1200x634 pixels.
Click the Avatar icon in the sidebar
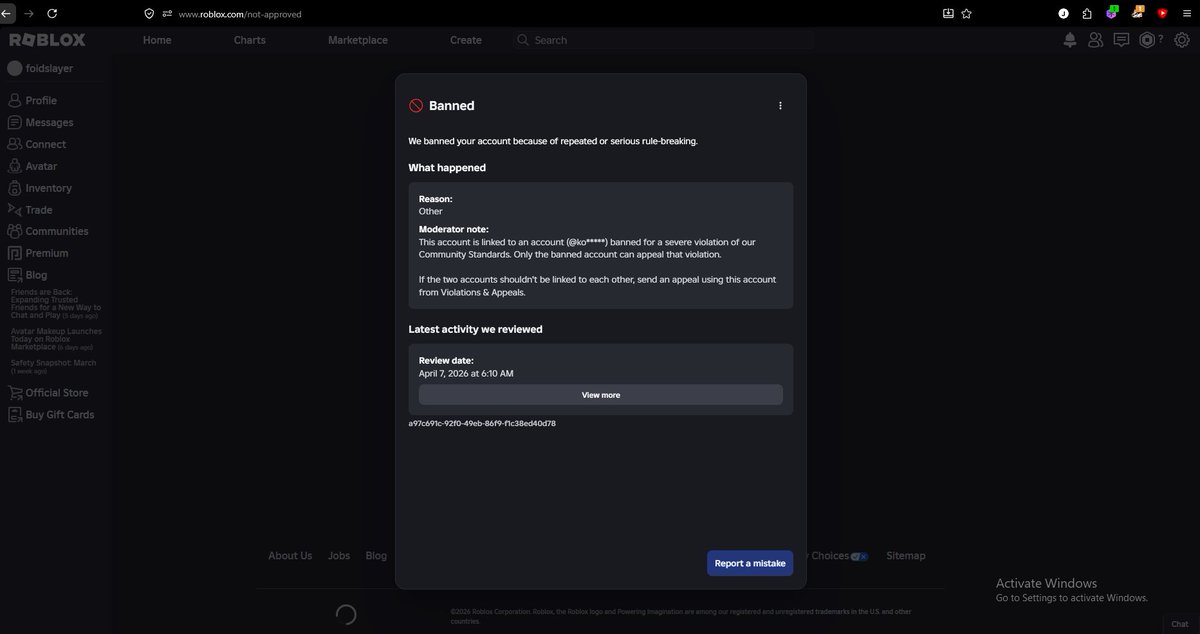tap(15, 166)
